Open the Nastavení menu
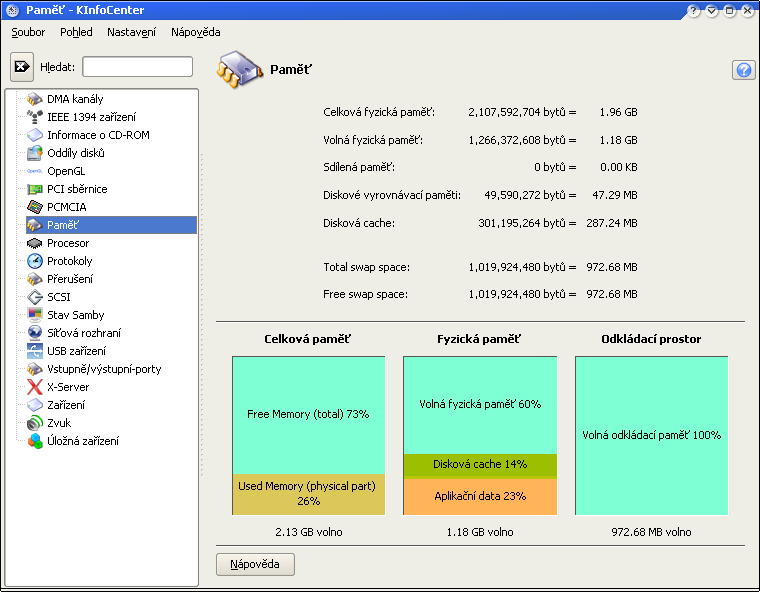 click(131, 32)
